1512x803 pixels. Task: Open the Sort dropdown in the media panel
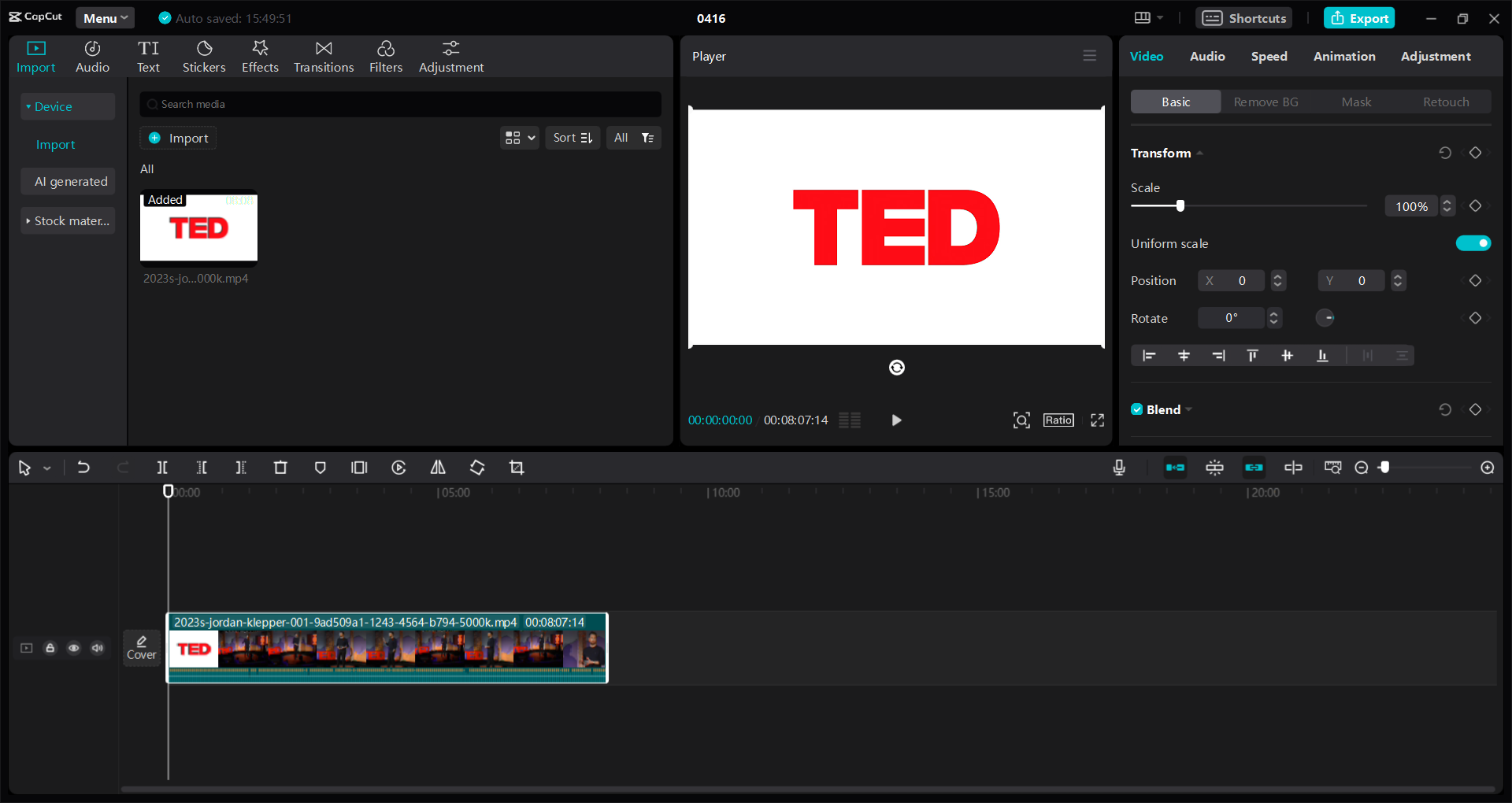coord(573,137)
